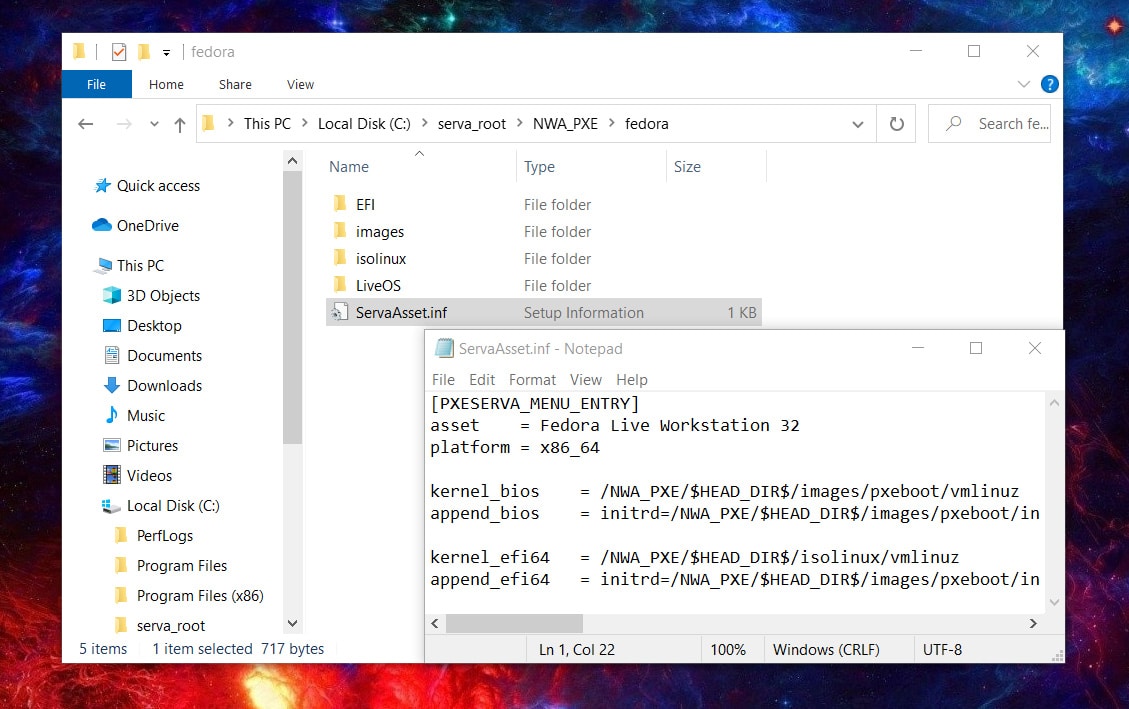Click the New folder icon in quick access toolbar

click(x=144, y=52)
